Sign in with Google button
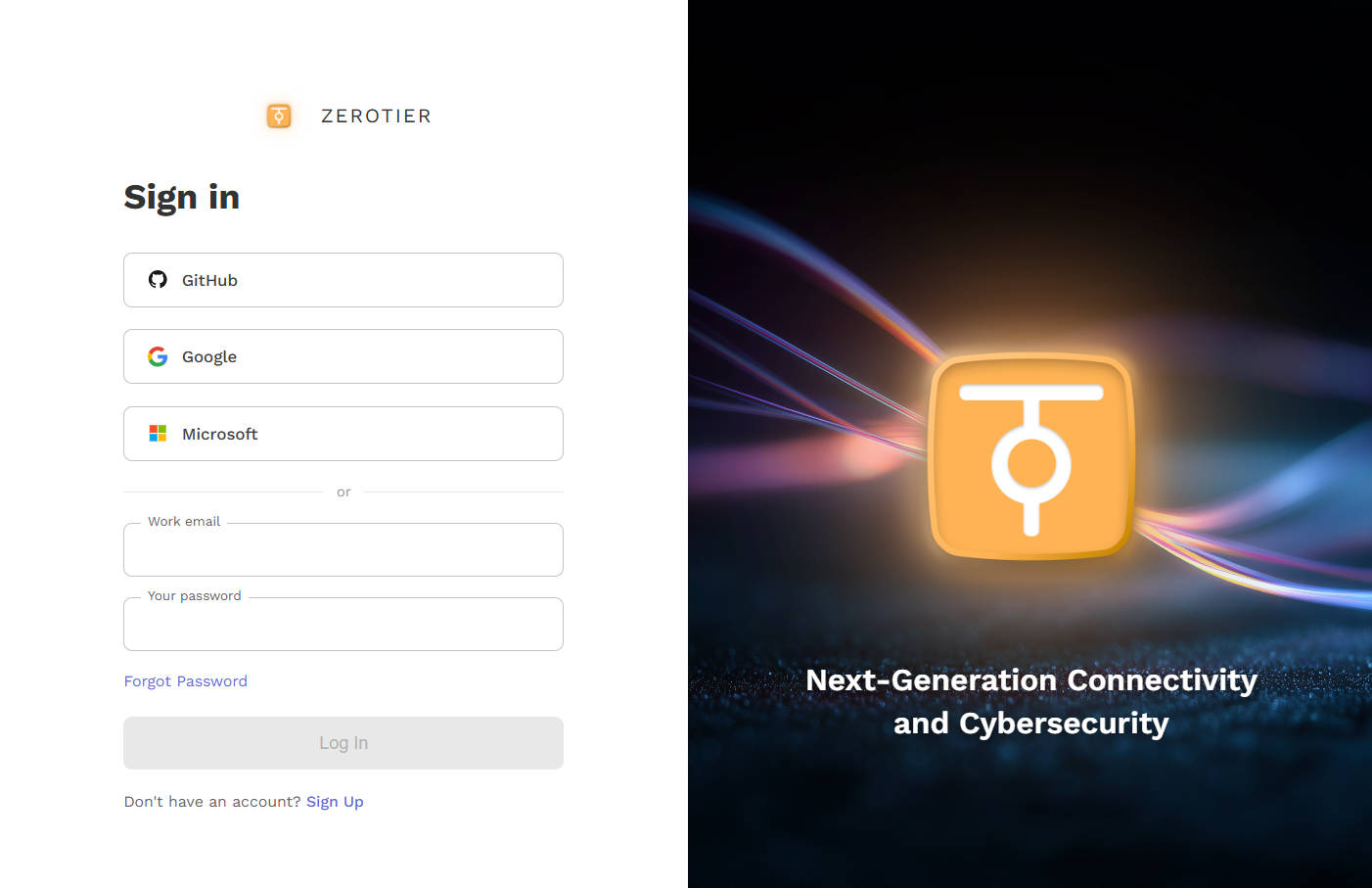The width and height of the screenshot is (1372, 888). [x=343, y=356]
